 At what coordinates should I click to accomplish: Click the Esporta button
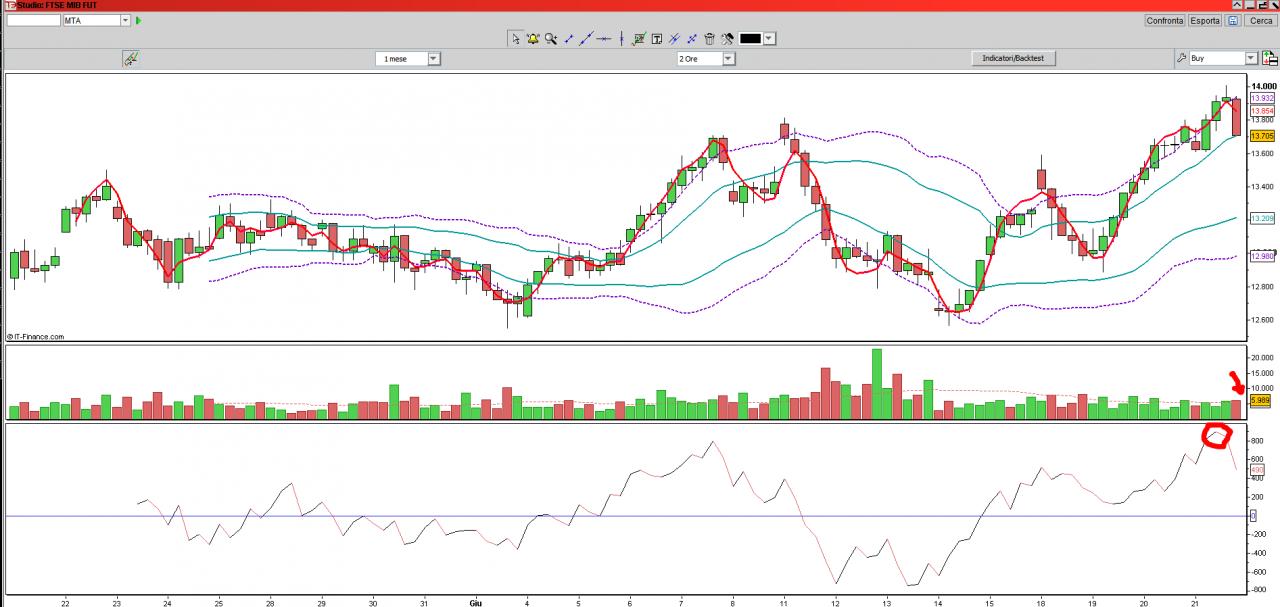click(x=1205, y=20)
